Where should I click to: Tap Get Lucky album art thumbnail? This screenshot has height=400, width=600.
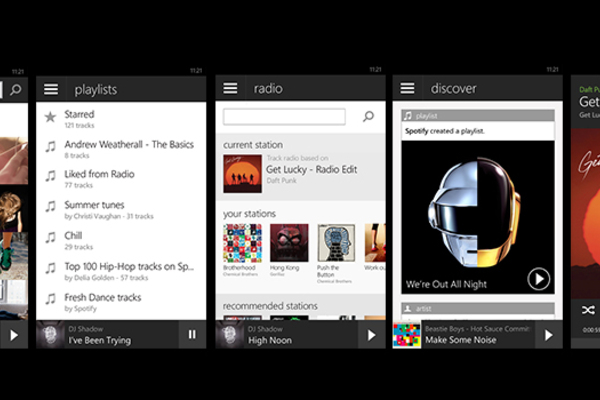click(x=243, y=173)
